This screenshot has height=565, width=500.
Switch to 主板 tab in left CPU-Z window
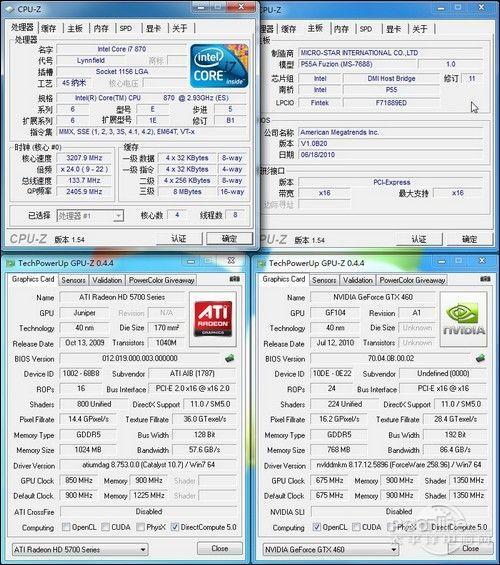coord(75,28)
